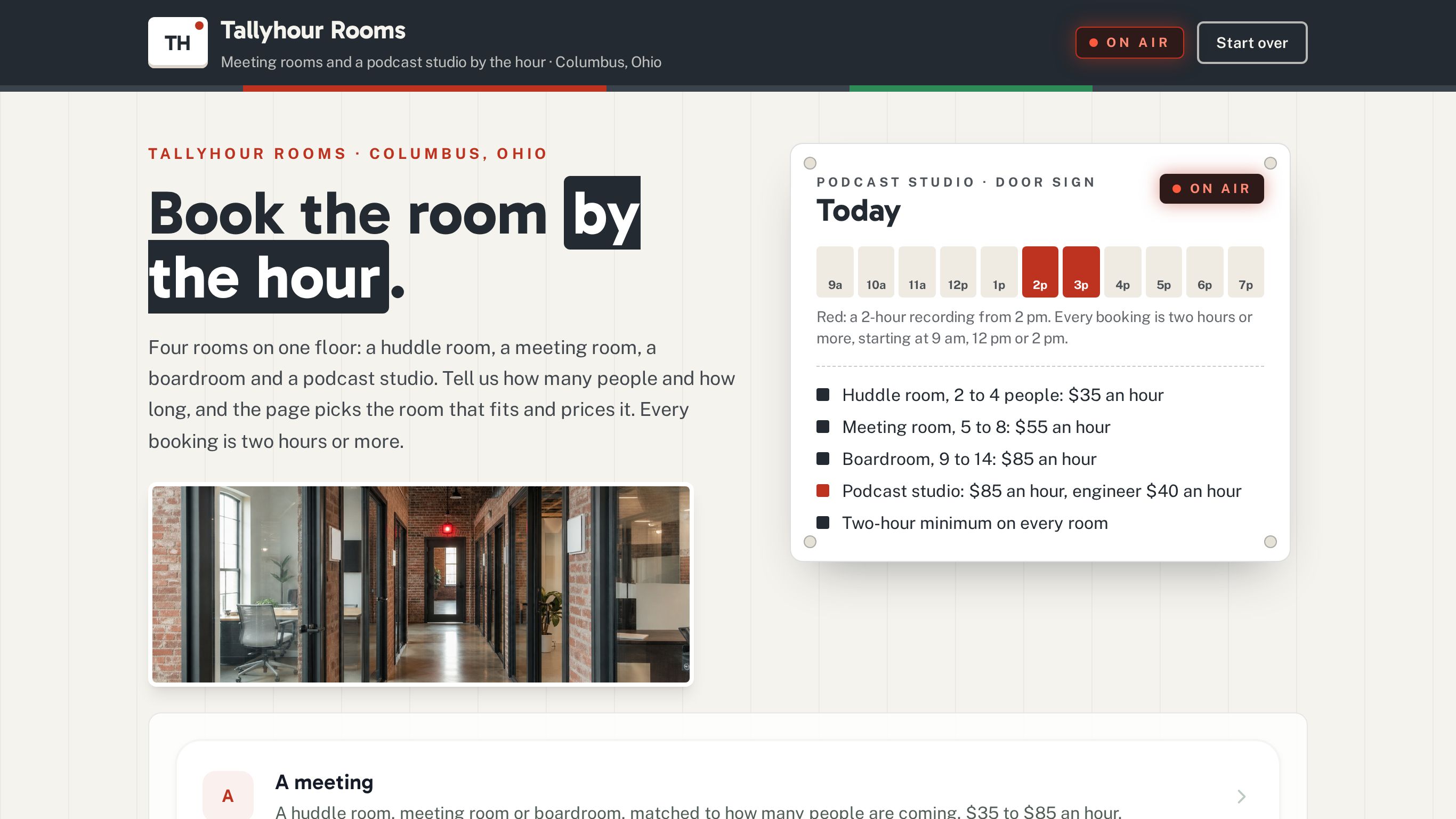The height and width of the screenshot is (819, 1456).
Task: Select the red 3p time slot
Action: 1081,271
